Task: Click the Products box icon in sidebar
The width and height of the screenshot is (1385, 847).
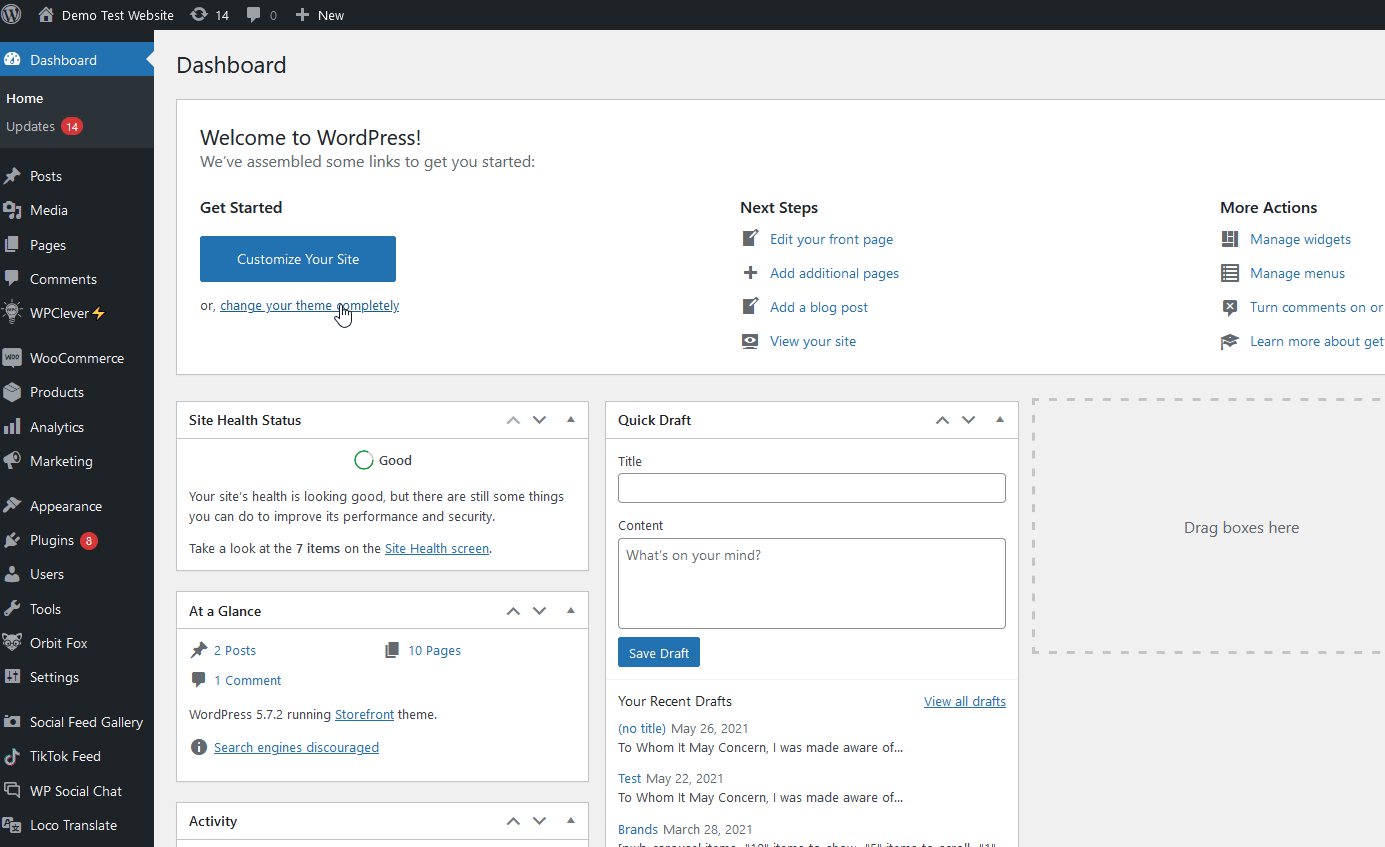Action: click(12, 392)
